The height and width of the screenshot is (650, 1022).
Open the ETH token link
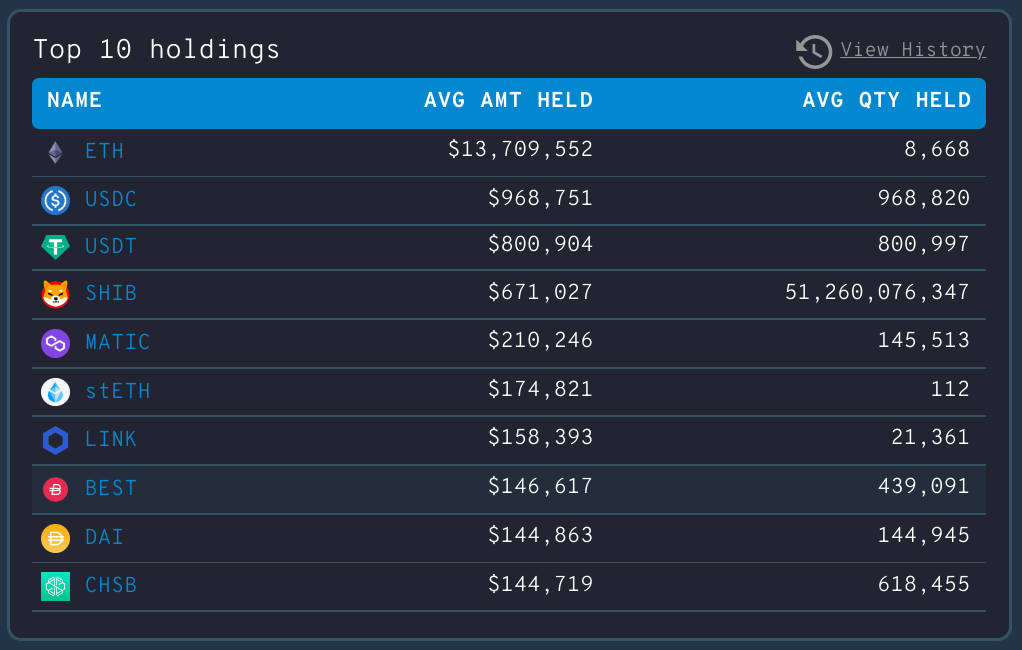104,152
